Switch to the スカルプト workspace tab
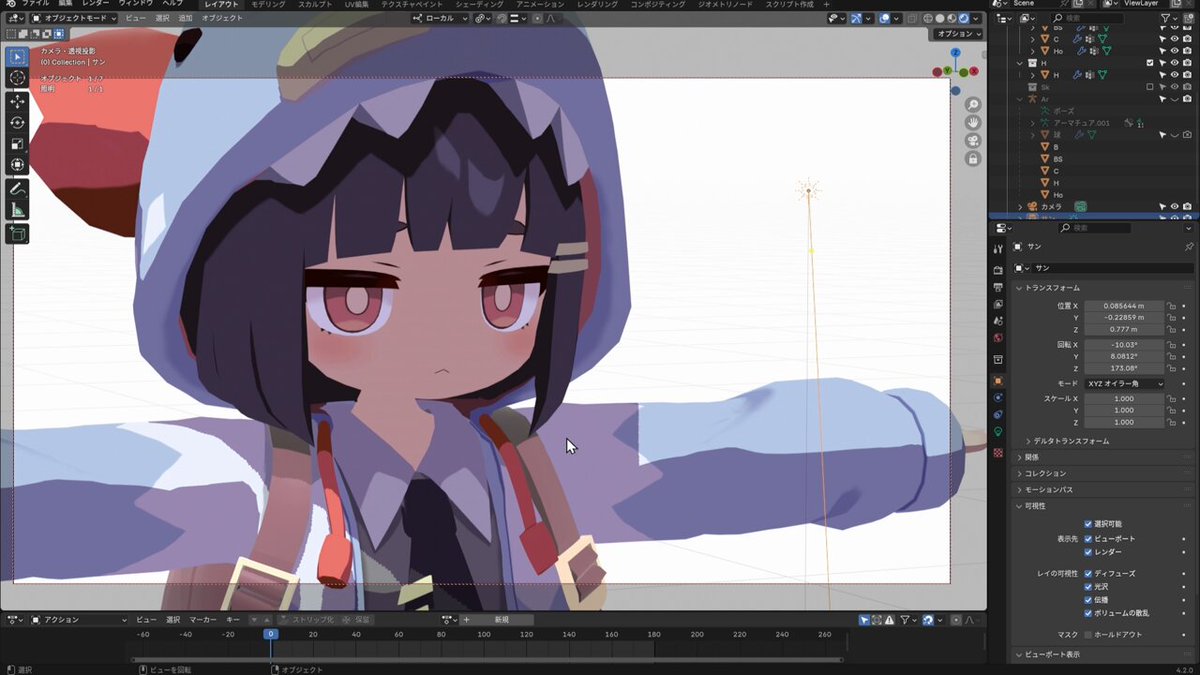1200x675 pixels. click(315, 4)
